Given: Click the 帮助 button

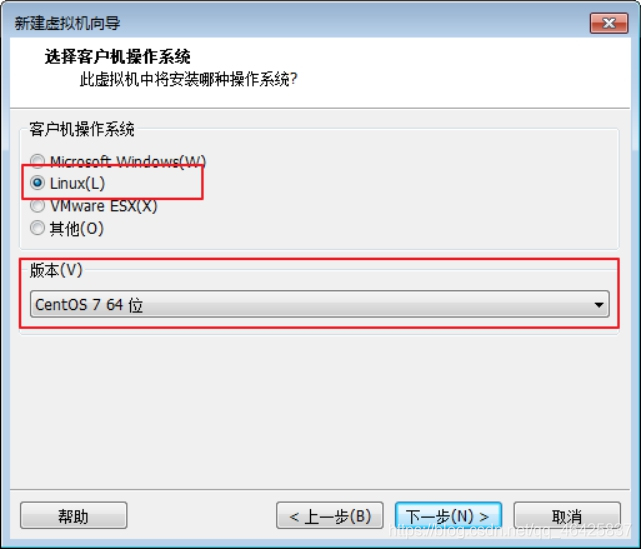Looking at the screenshot, I should [74, 516].
